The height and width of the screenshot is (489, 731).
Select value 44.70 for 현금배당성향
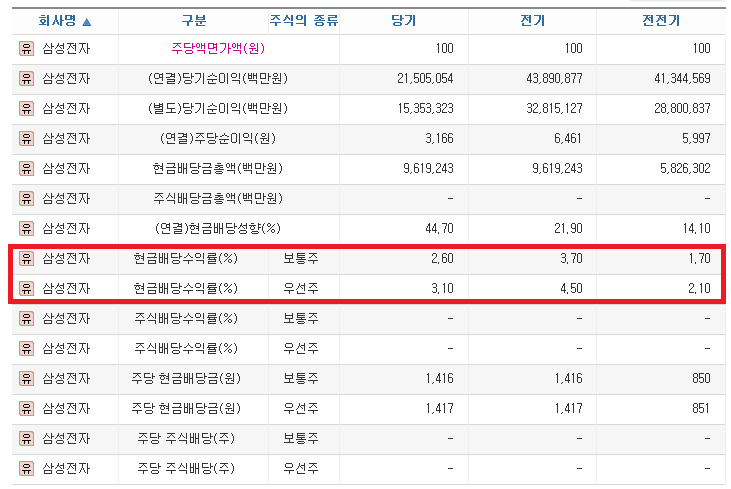439,228
